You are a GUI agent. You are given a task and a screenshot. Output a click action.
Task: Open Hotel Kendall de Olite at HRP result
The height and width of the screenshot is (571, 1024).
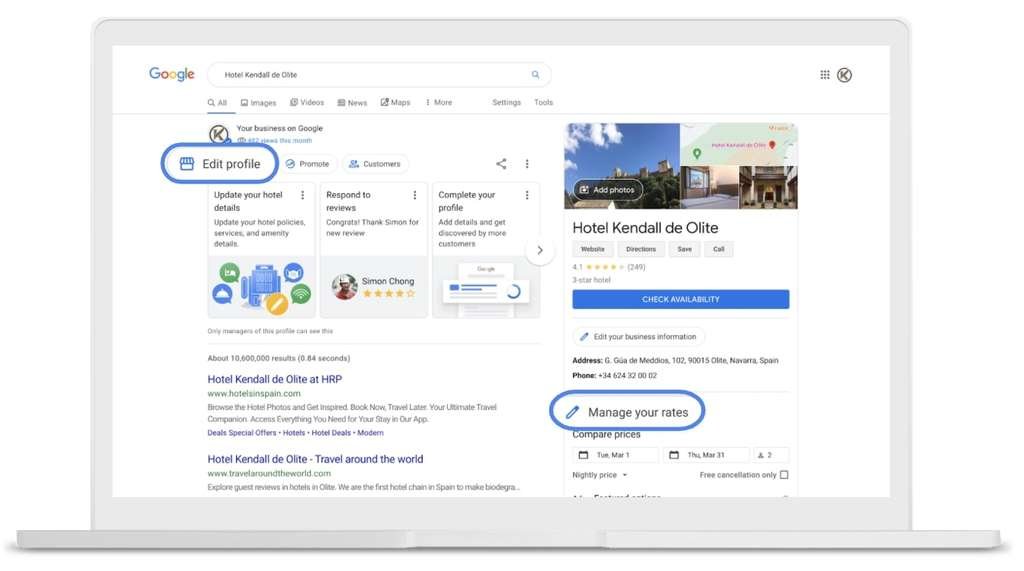(x=274, y=379)
